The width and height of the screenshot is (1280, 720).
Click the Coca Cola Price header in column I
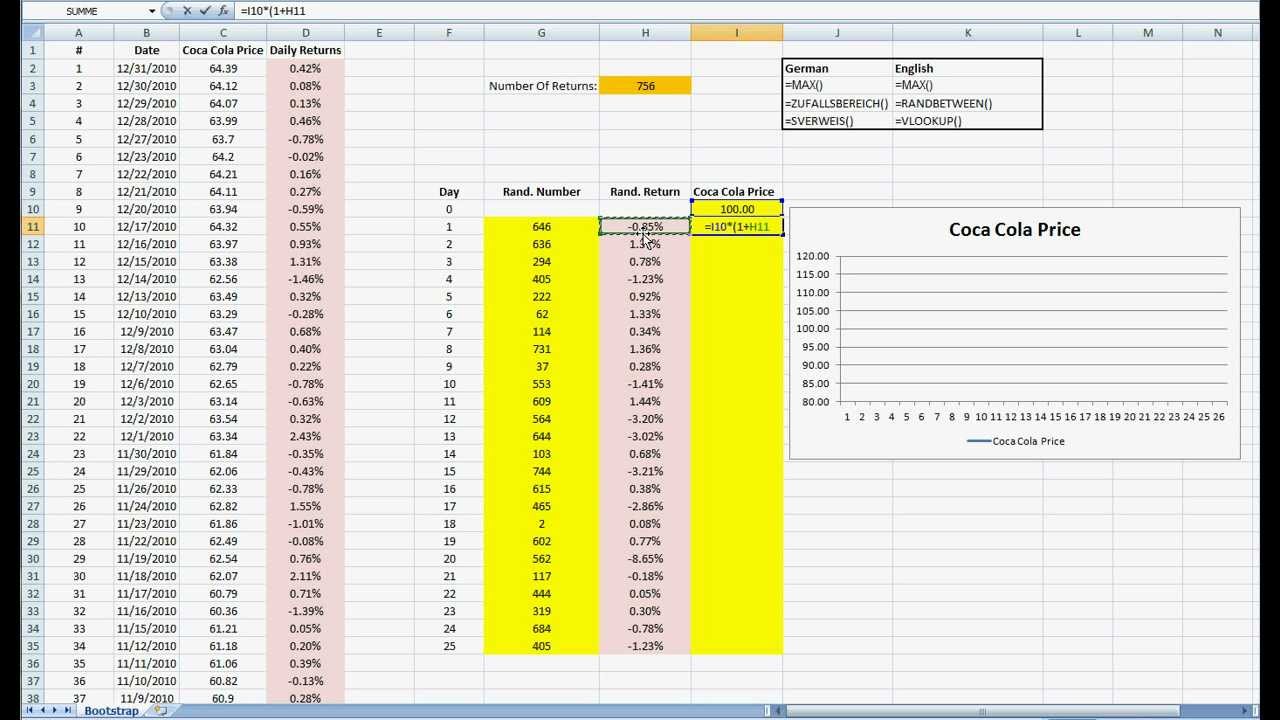click(737, 192)
